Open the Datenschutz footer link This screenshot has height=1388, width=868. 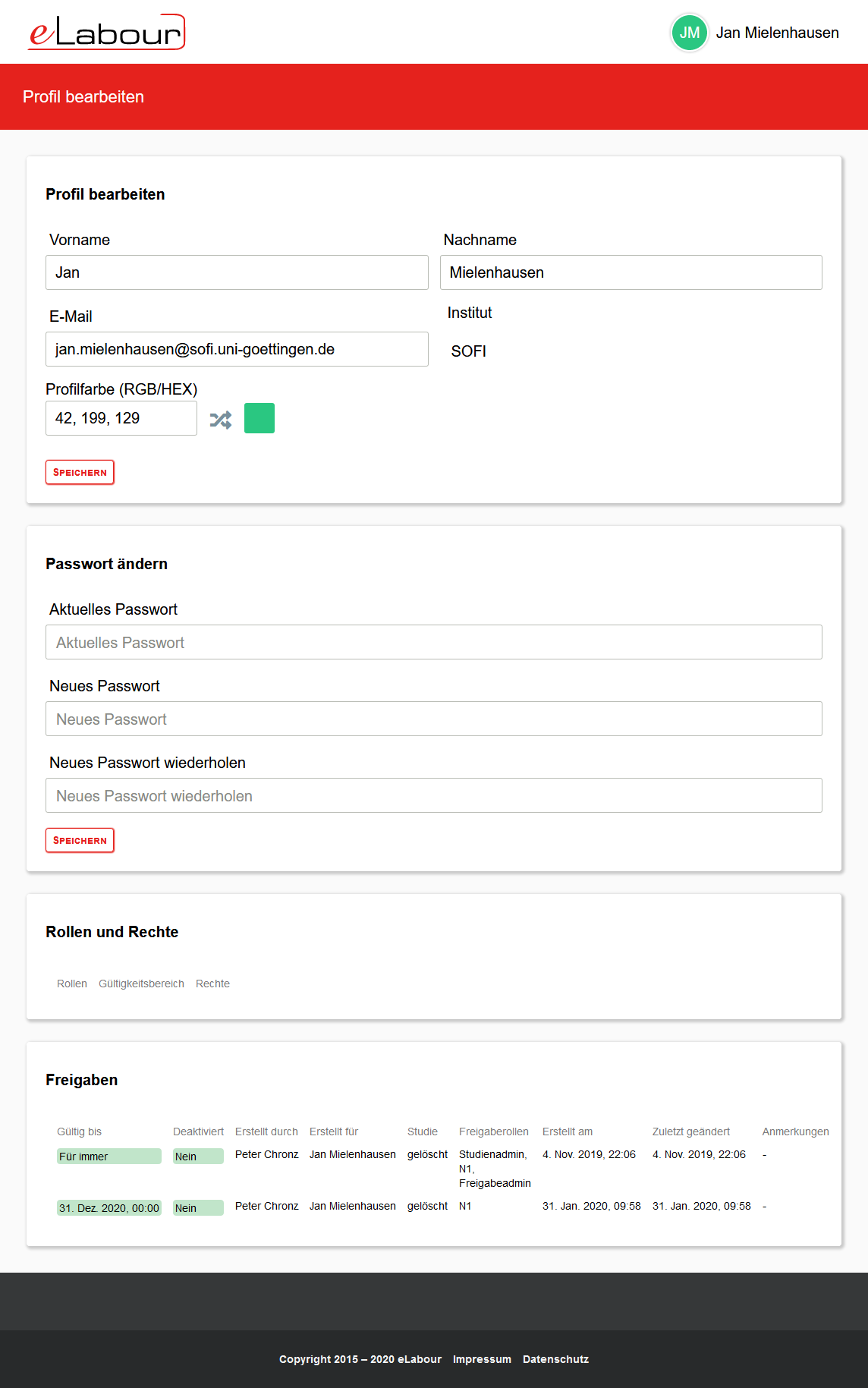(x=555, y=1359)
